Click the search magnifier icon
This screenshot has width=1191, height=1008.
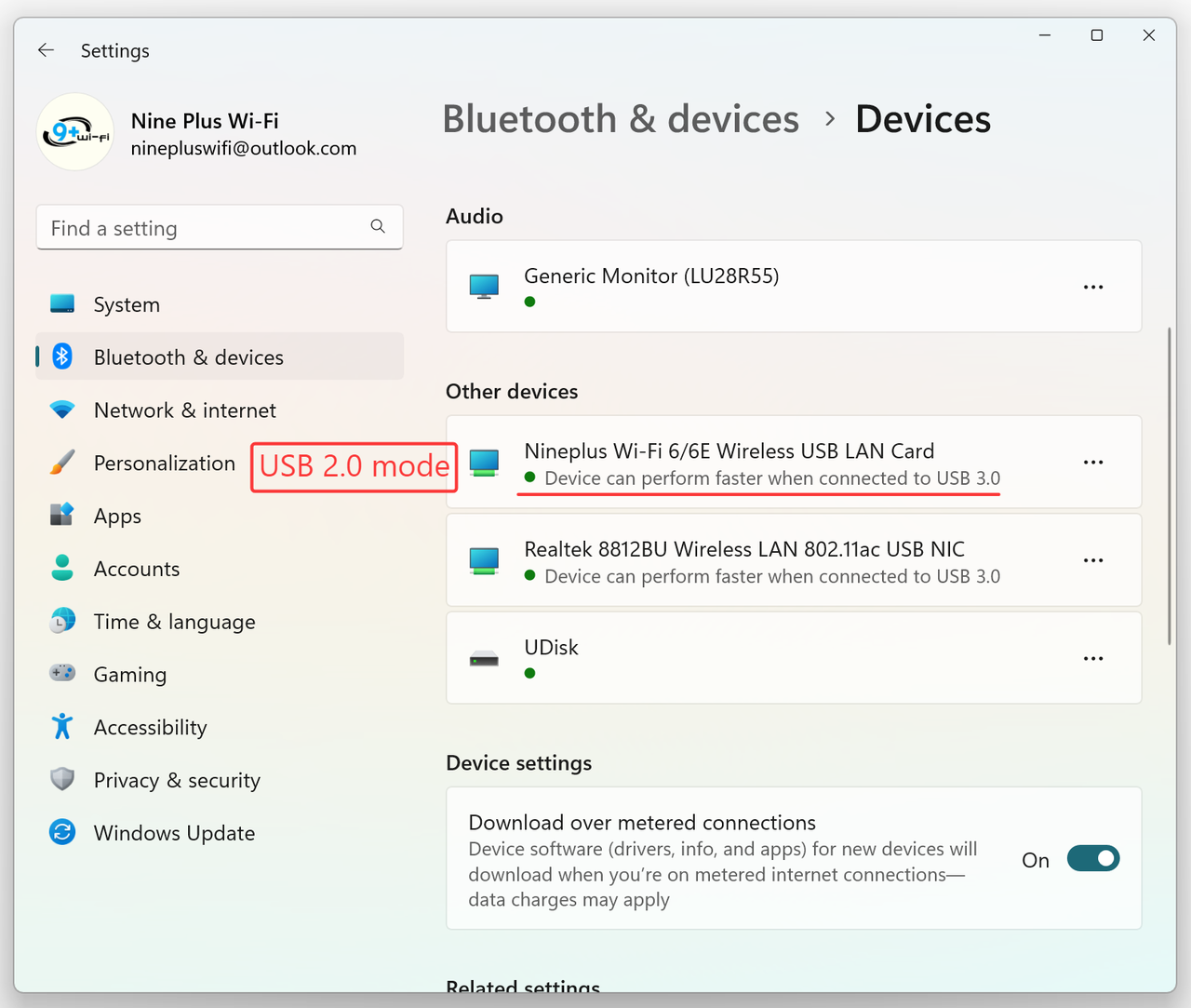coord(378,226)
